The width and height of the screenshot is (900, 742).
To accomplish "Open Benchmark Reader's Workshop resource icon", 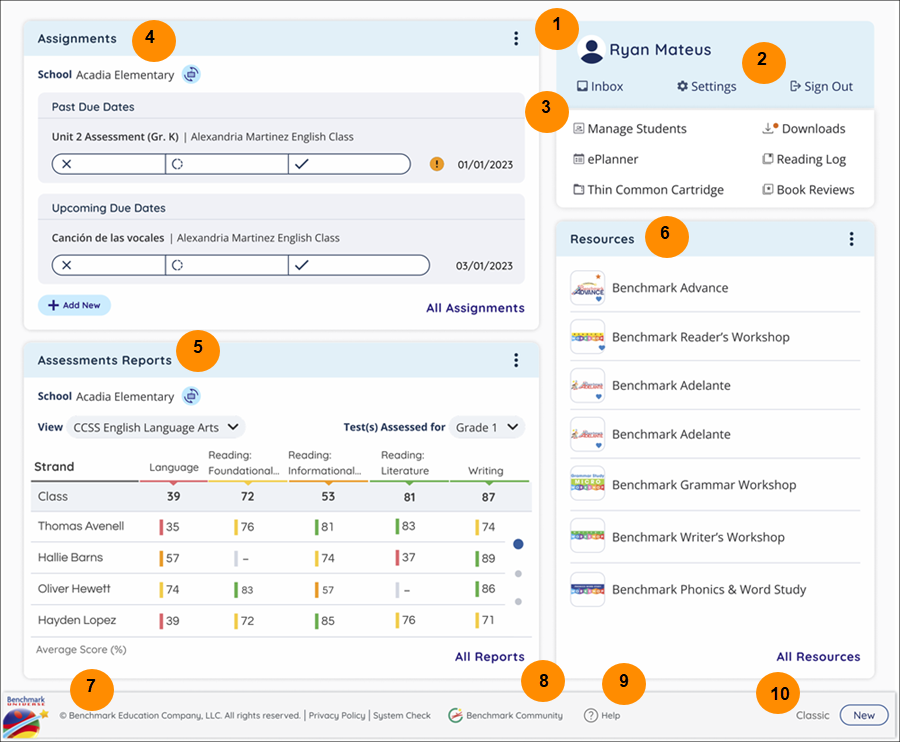I will tap(587, 337).
